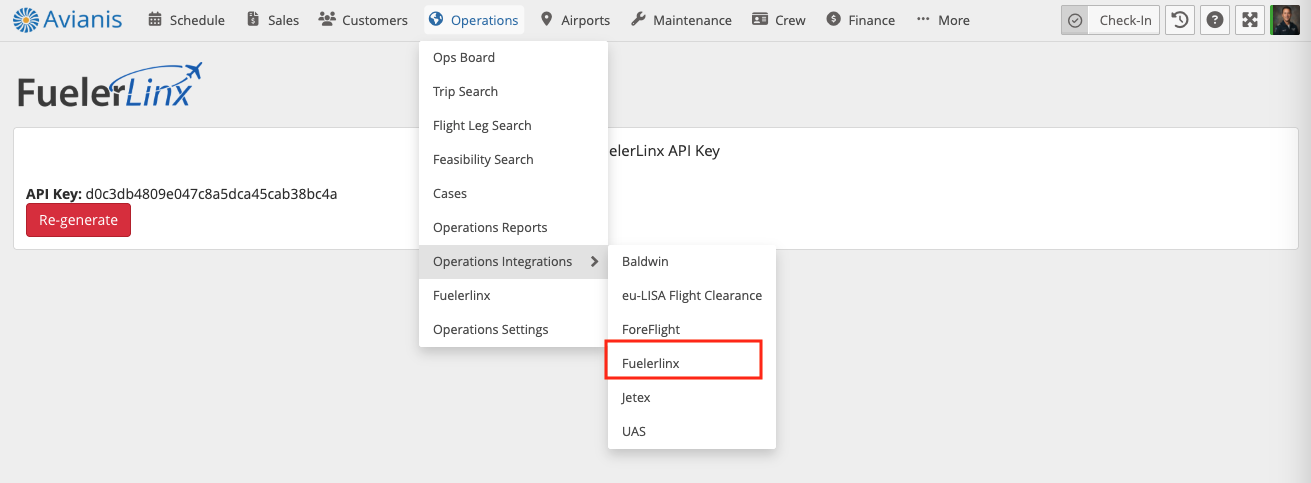Click the FuelerLinx logo
Viewport: 1311px width, 483px height.
[110, 87]
